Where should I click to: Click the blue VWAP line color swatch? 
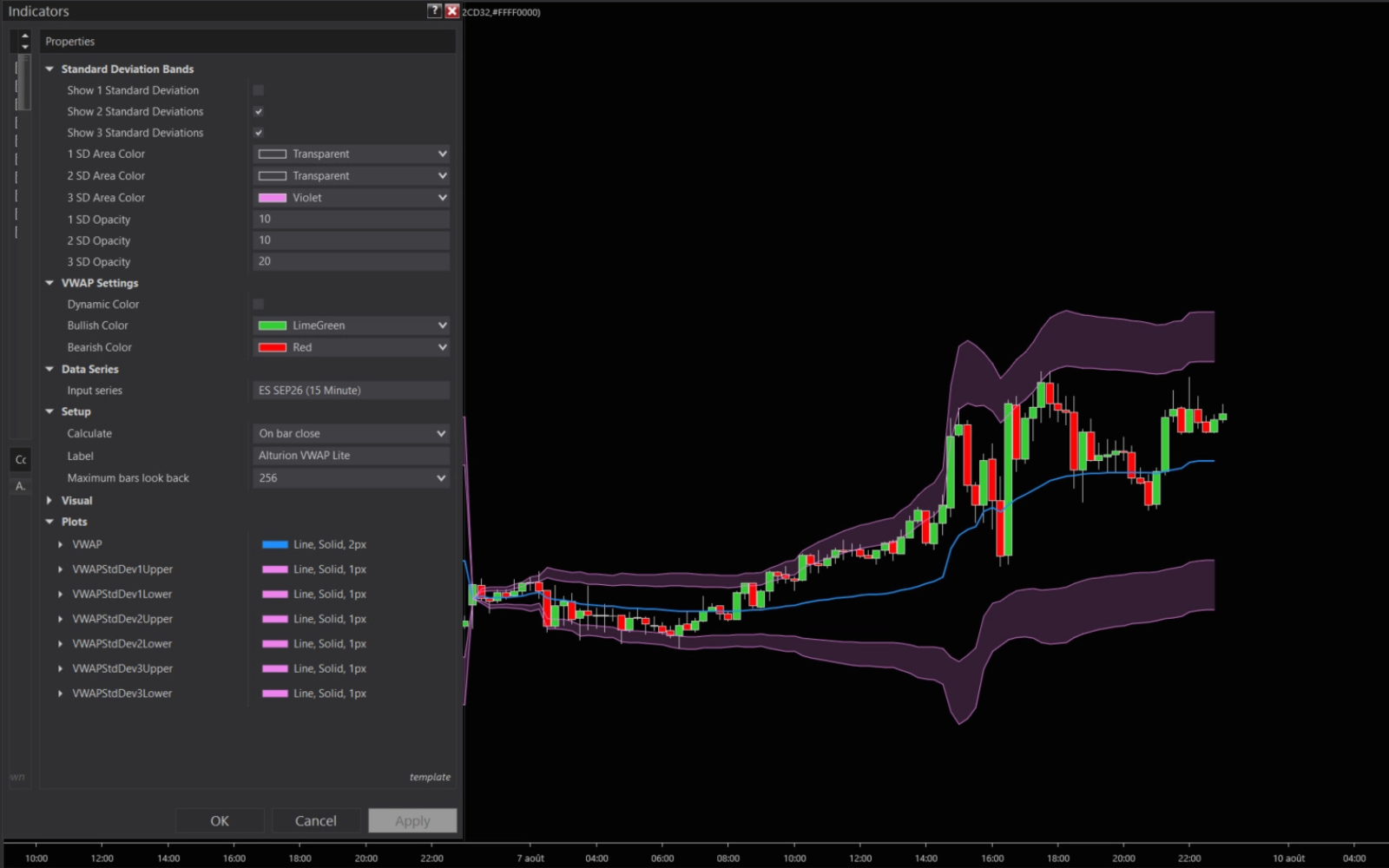point(275,544)
